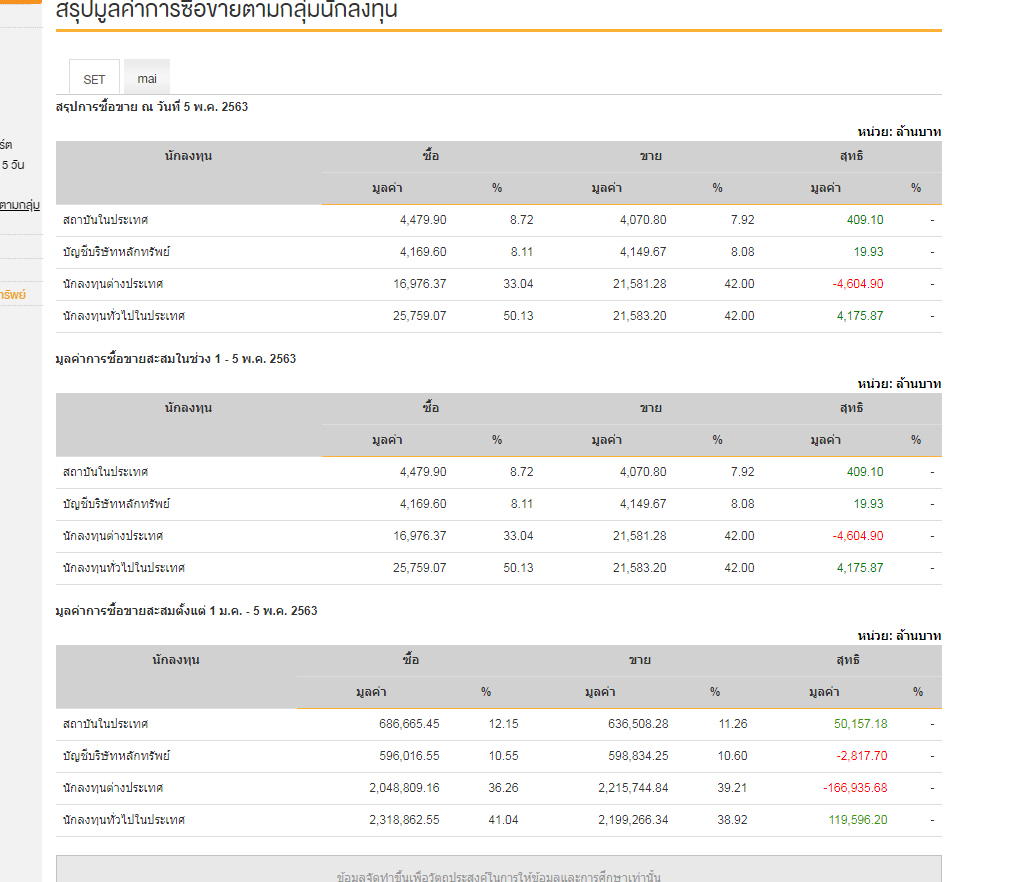Click buy value 686,665.45

tap(409, 723)
